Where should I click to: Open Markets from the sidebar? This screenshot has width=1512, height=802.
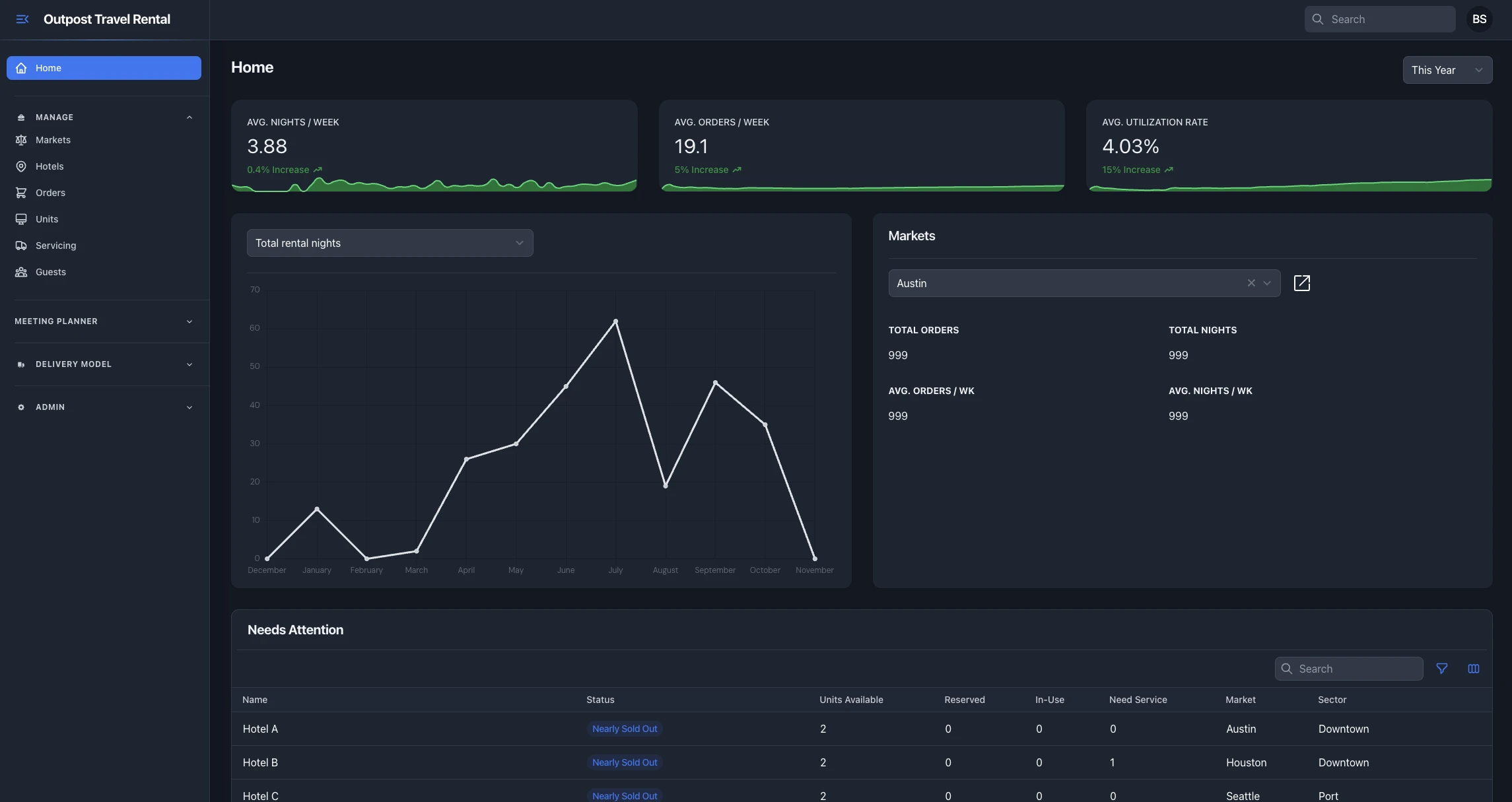(x=53, y=140)
